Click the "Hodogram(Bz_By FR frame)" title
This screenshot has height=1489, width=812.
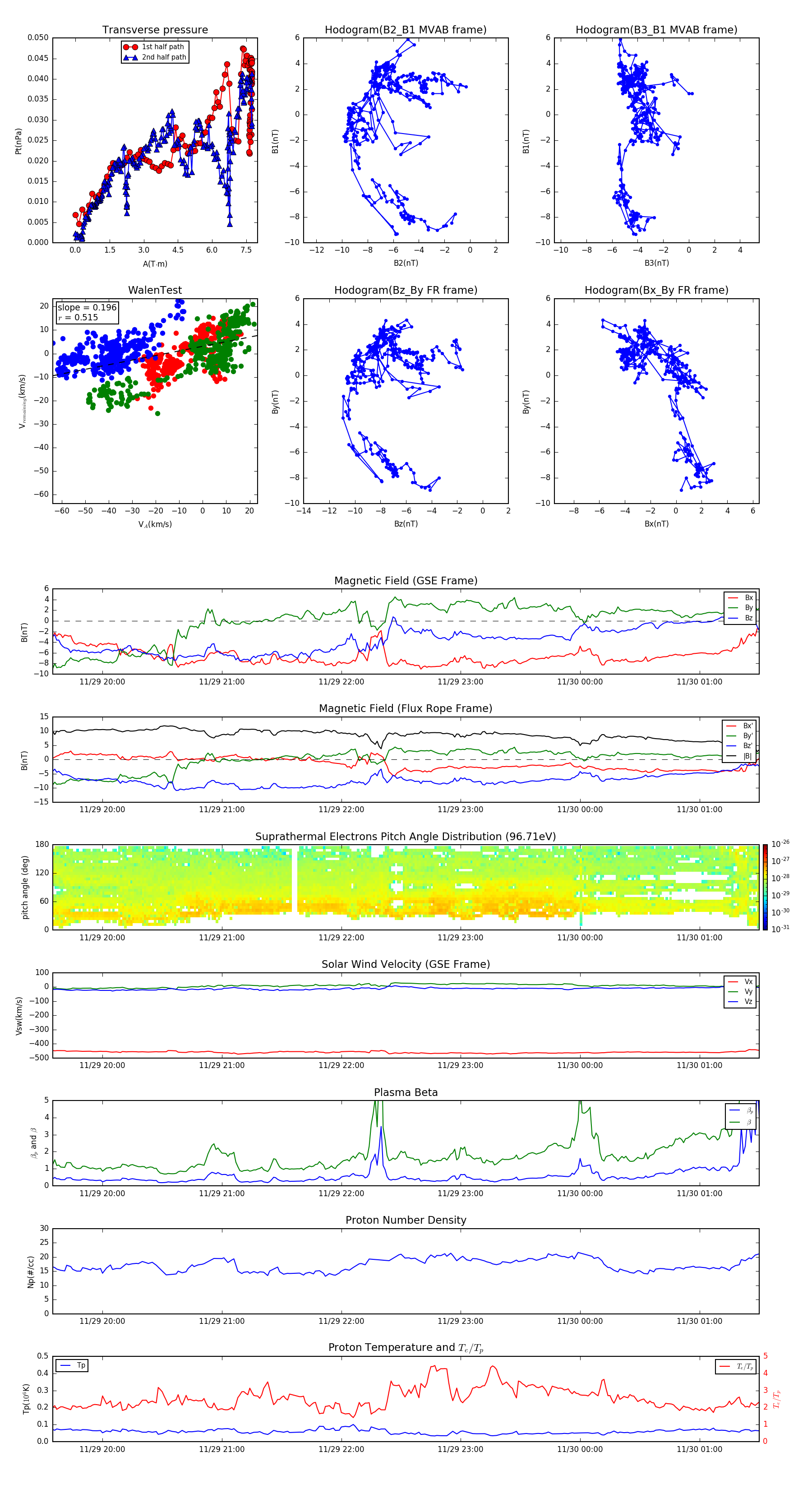pyautogui.click(x=406, y=290)
